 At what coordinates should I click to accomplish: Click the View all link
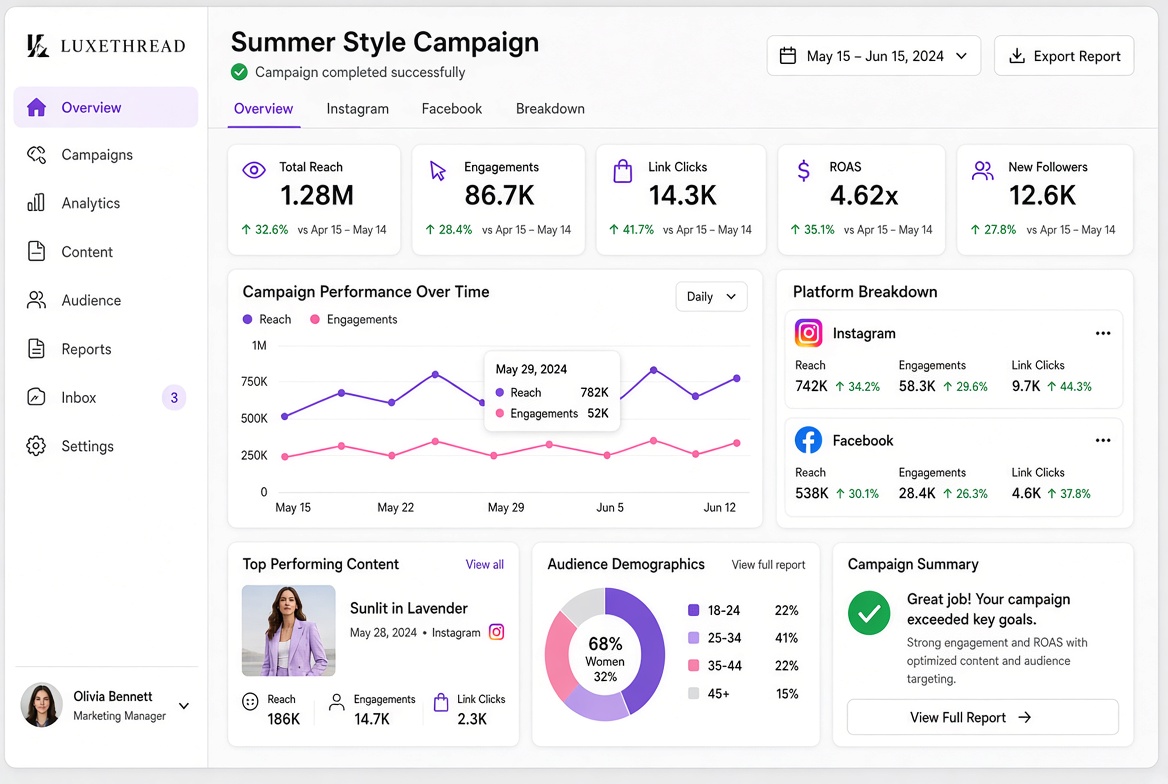484,564
